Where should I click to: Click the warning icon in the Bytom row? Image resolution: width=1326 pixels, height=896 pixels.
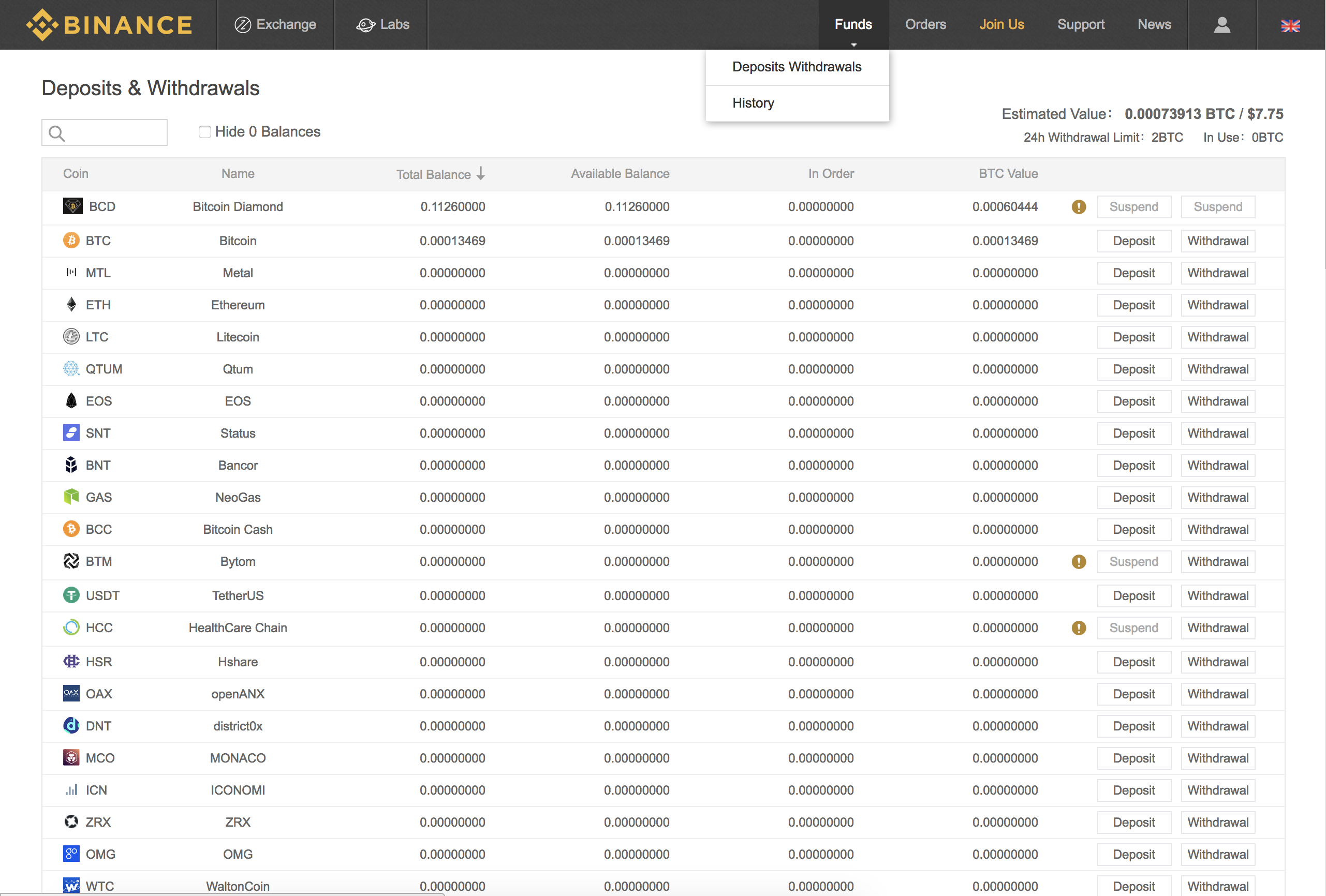[1079, 561]
